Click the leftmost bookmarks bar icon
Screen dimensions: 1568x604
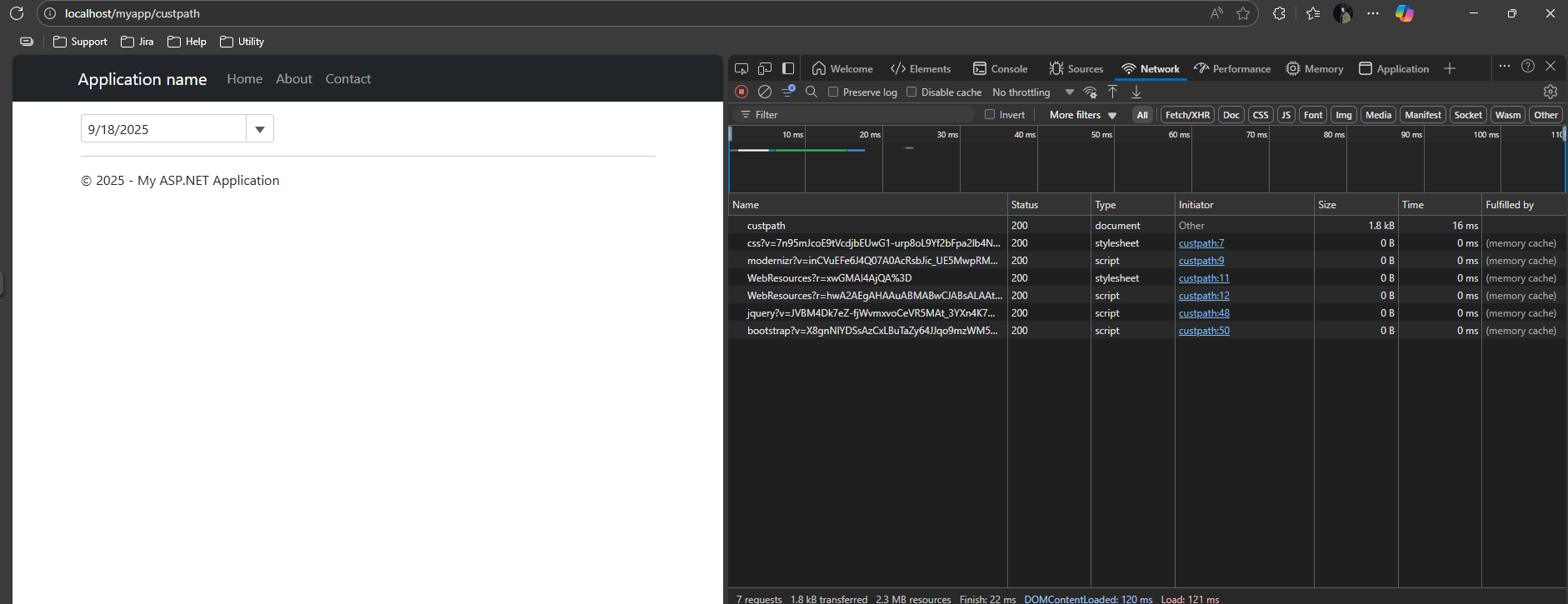click(x=27, y=42)
